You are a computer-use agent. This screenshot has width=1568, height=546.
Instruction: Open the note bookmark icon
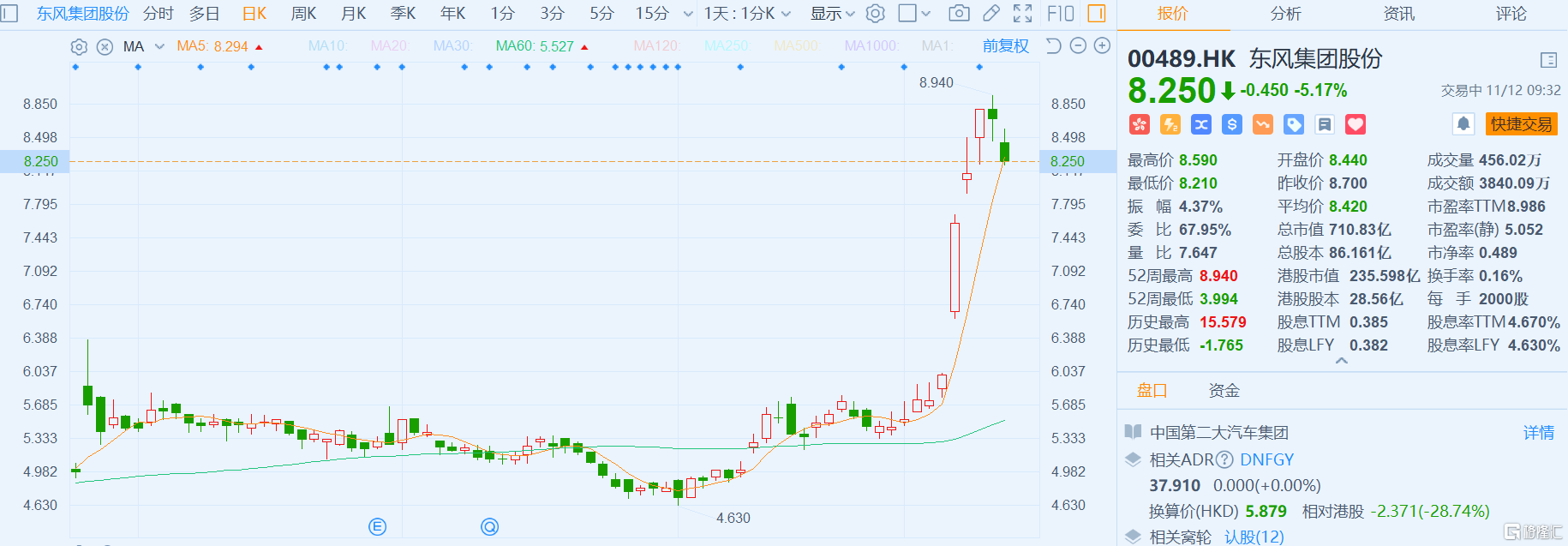pos(1325,125)
